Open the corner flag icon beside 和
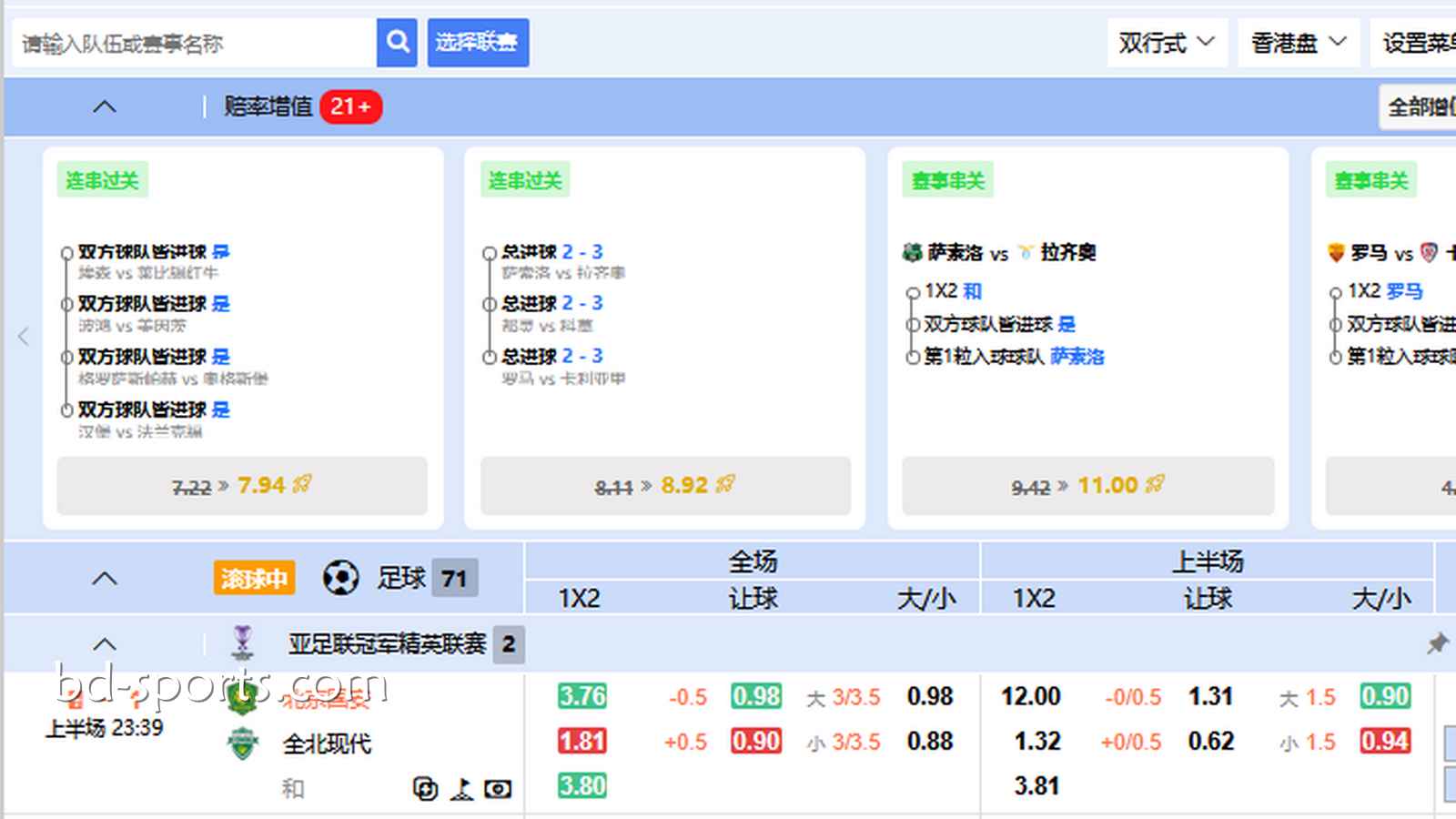 [x=462, y=788]
